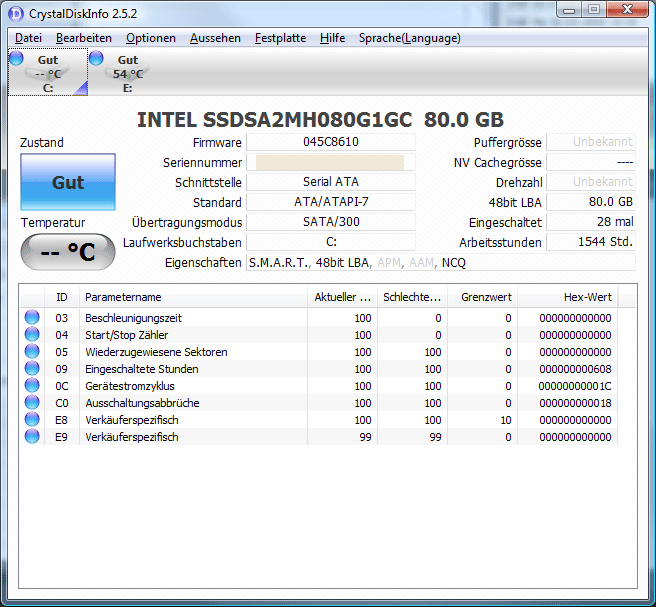The width and height of the screenshot is (656, 607).
Task: Click status orb for Start/Stop Zähler row
Action: [32, 334]
